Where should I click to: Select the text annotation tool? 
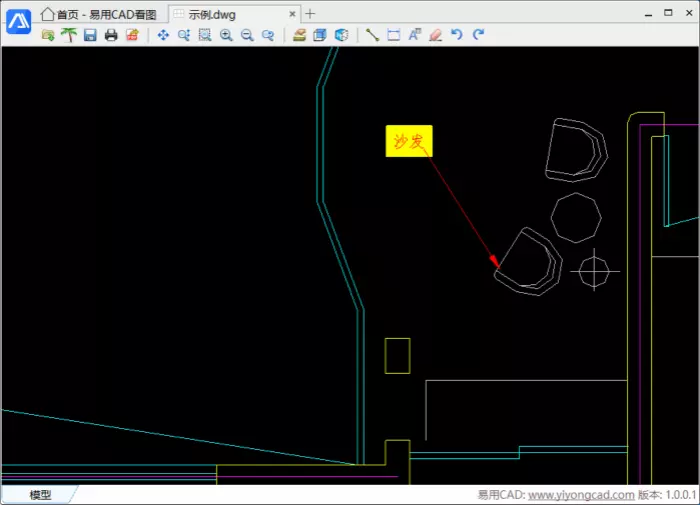pos(415,35)
